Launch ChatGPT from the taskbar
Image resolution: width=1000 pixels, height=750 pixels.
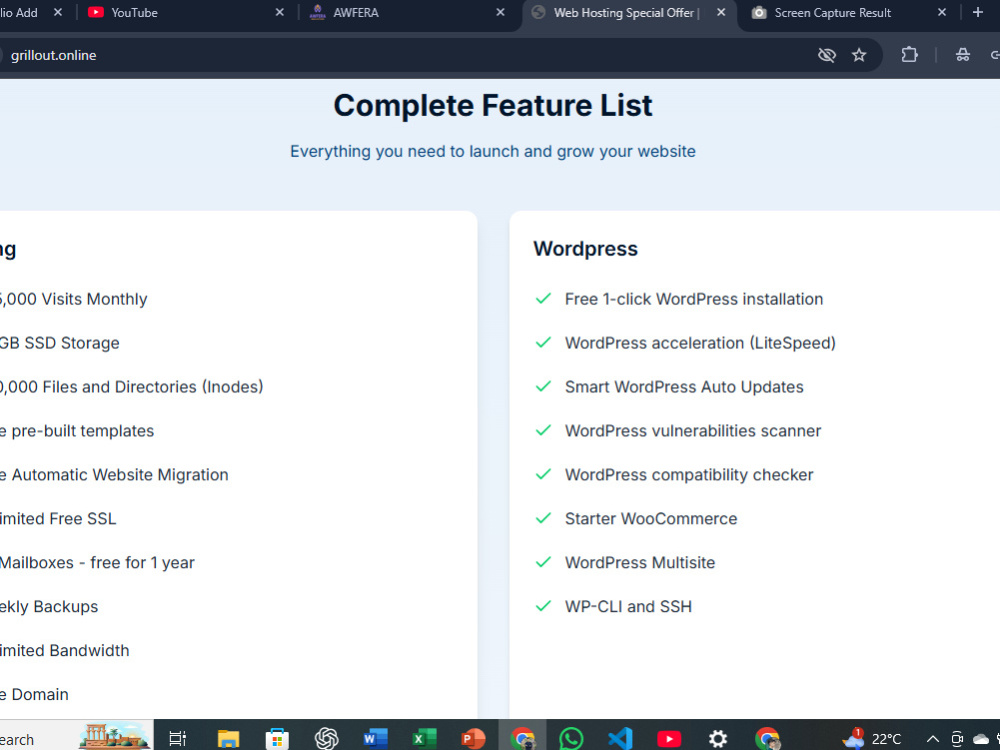(x=327, y=739)
